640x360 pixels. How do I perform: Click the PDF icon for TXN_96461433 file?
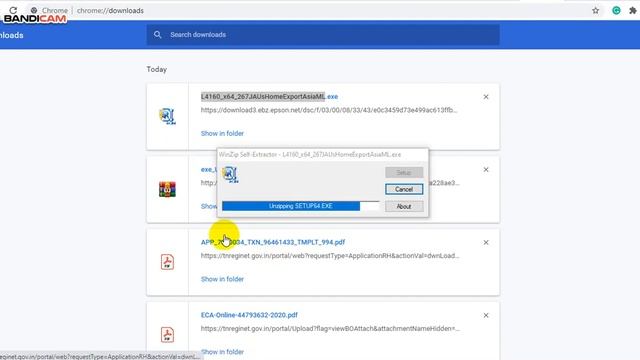pyautogui.click(x=167, y=262)
